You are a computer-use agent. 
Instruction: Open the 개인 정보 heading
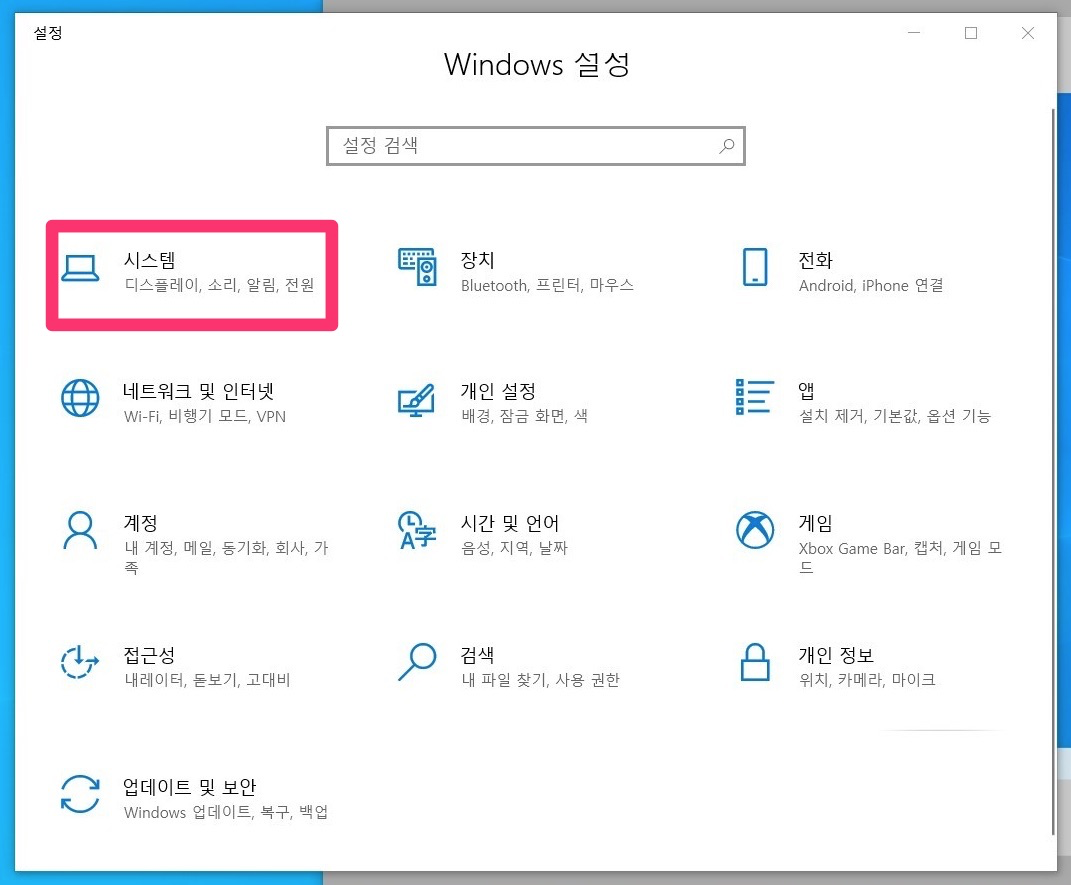pos(837,656)
